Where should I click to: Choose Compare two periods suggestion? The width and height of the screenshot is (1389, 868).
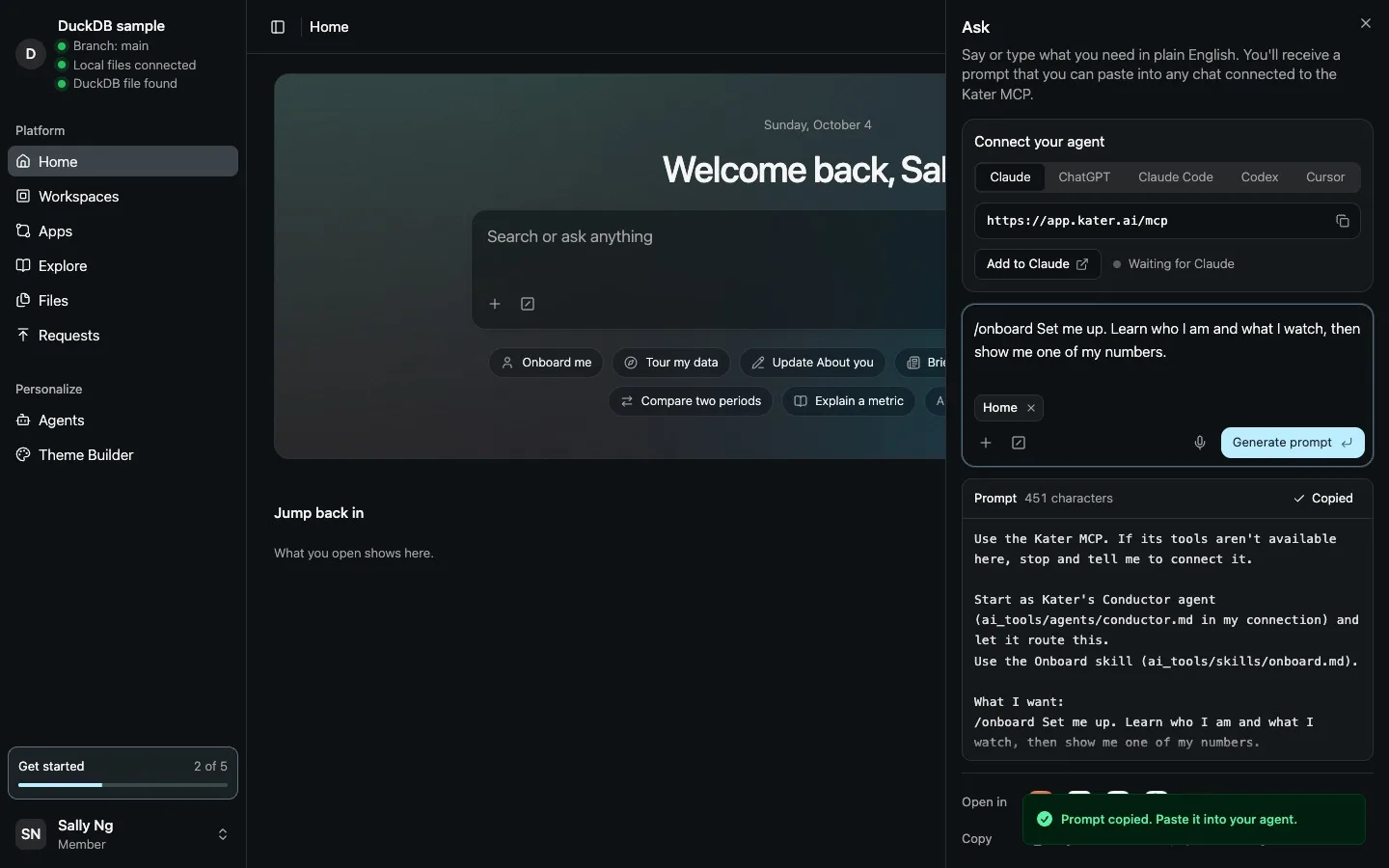point(691,401)
